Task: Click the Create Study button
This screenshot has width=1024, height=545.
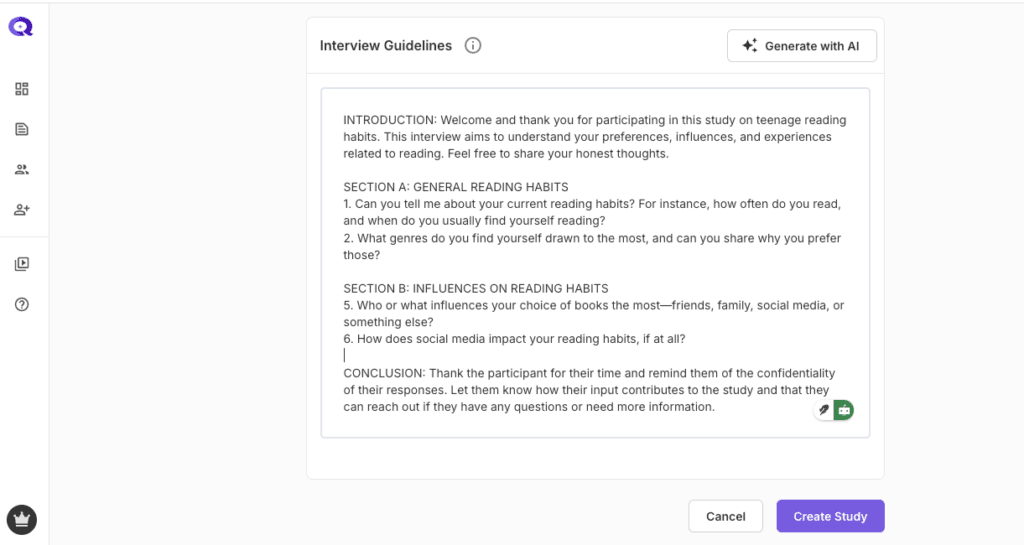Action: click(x=830, y=516)
